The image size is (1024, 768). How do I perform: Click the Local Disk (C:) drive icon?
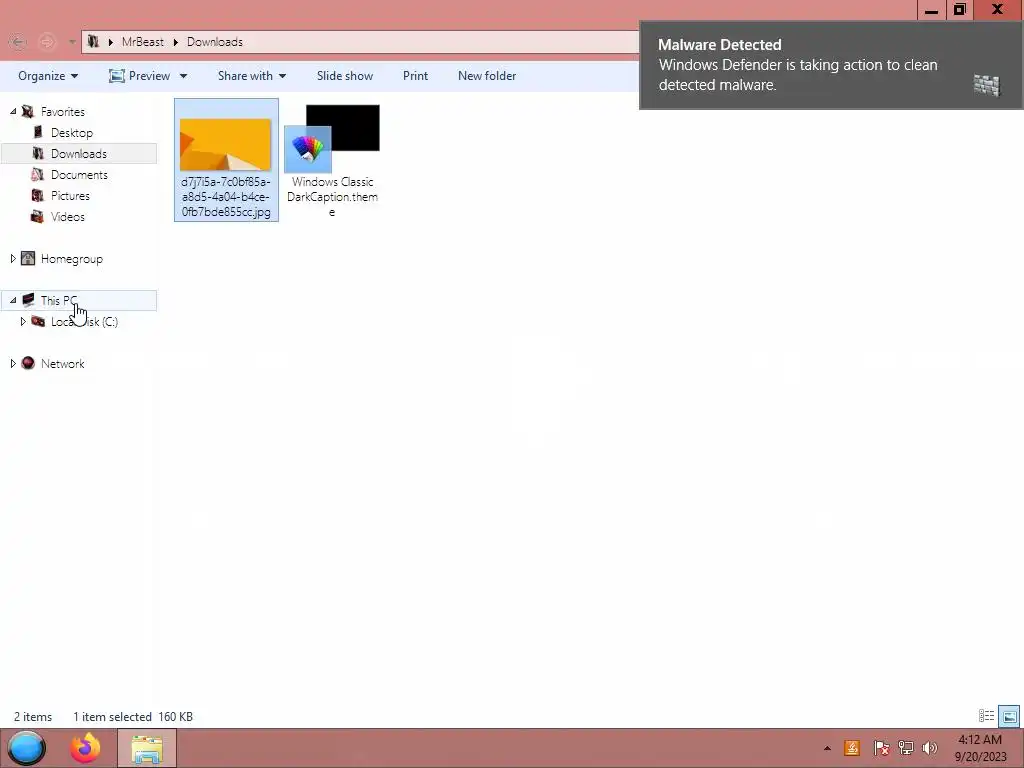click(x=39, y=321)
